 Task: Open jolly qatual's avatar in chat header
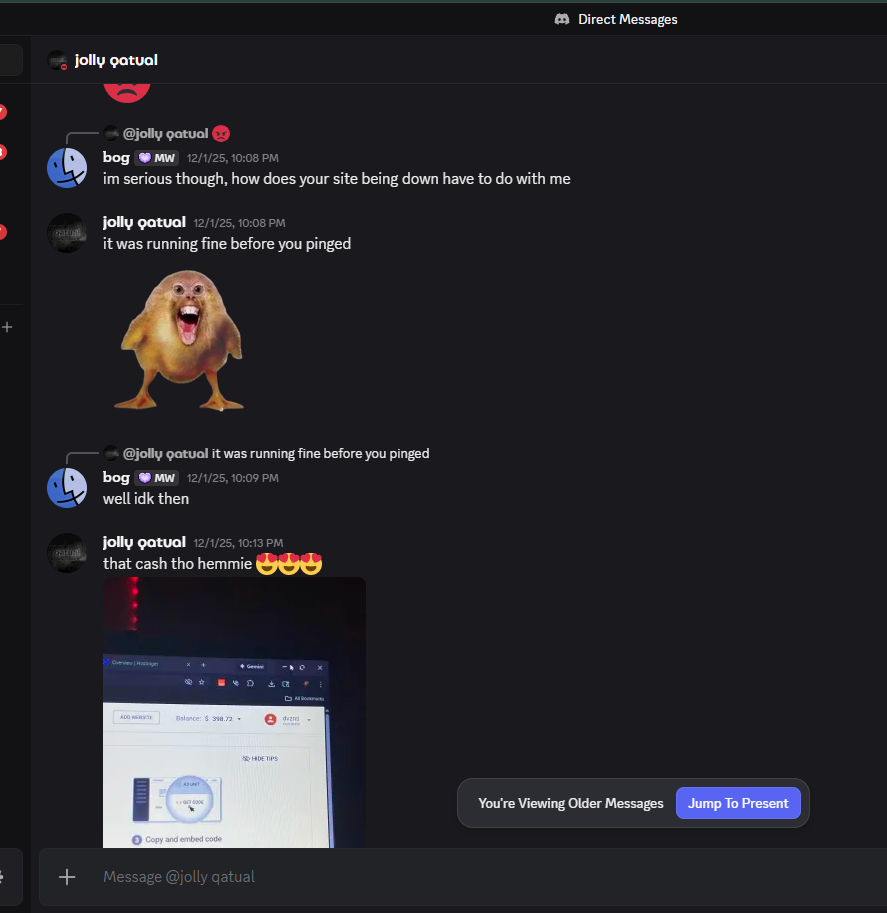click(57, 60)
